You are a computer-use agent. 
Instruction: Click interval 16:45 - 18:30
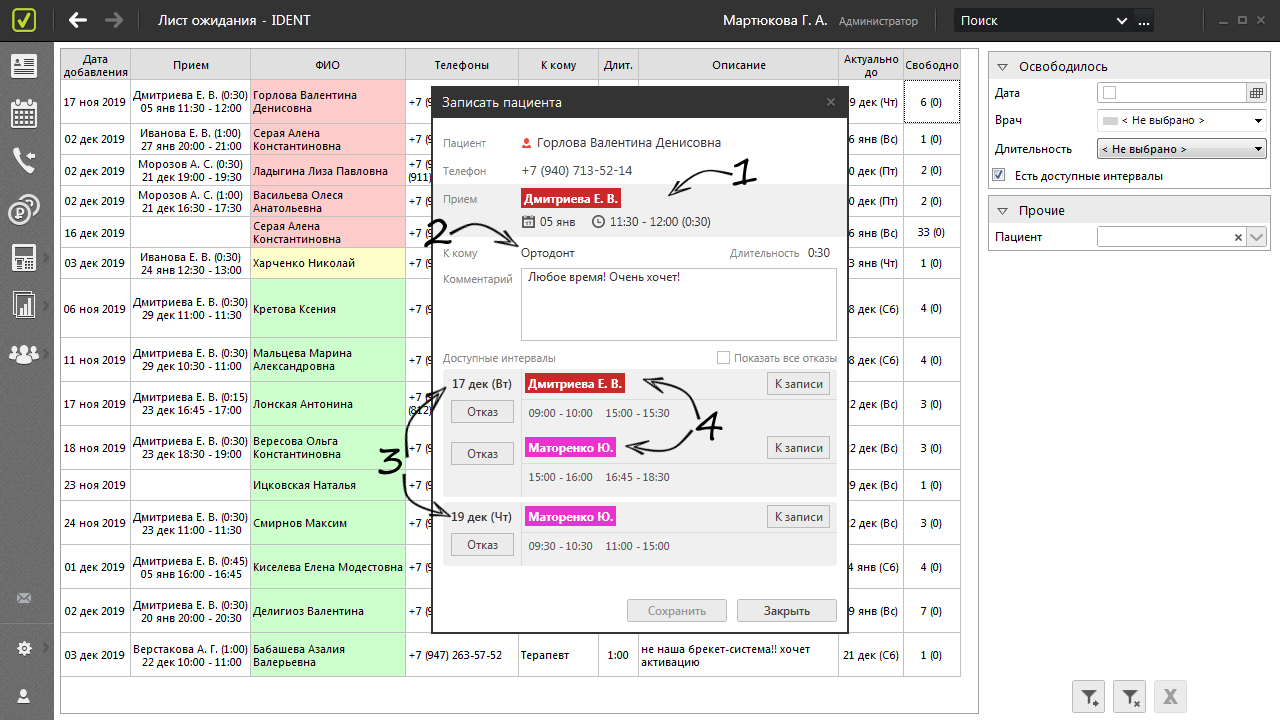(x=637, y=478)
